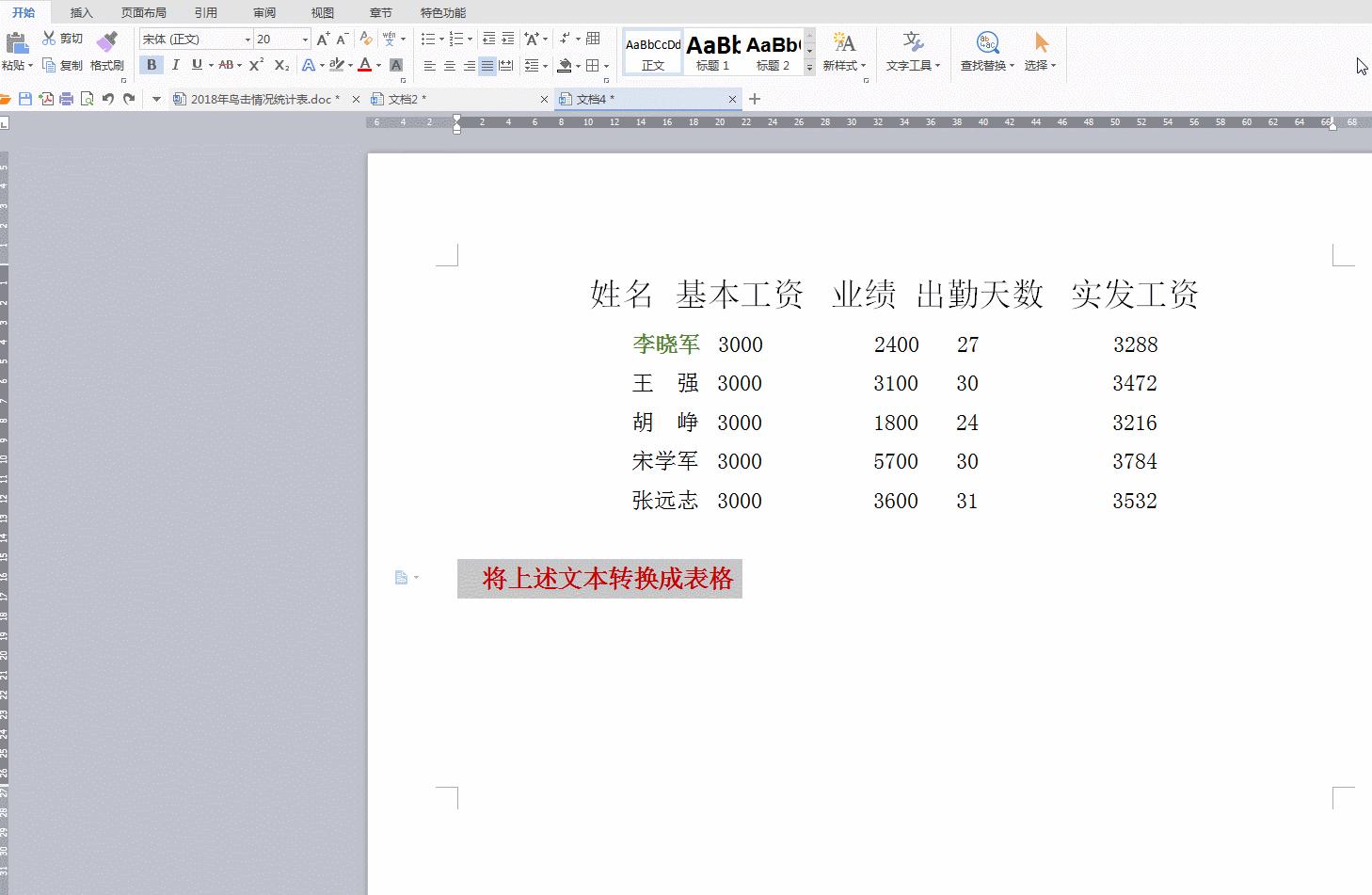Toggle bold formatting
The height and width of the screenshot is (895, 1372).
tap(151, 65)
